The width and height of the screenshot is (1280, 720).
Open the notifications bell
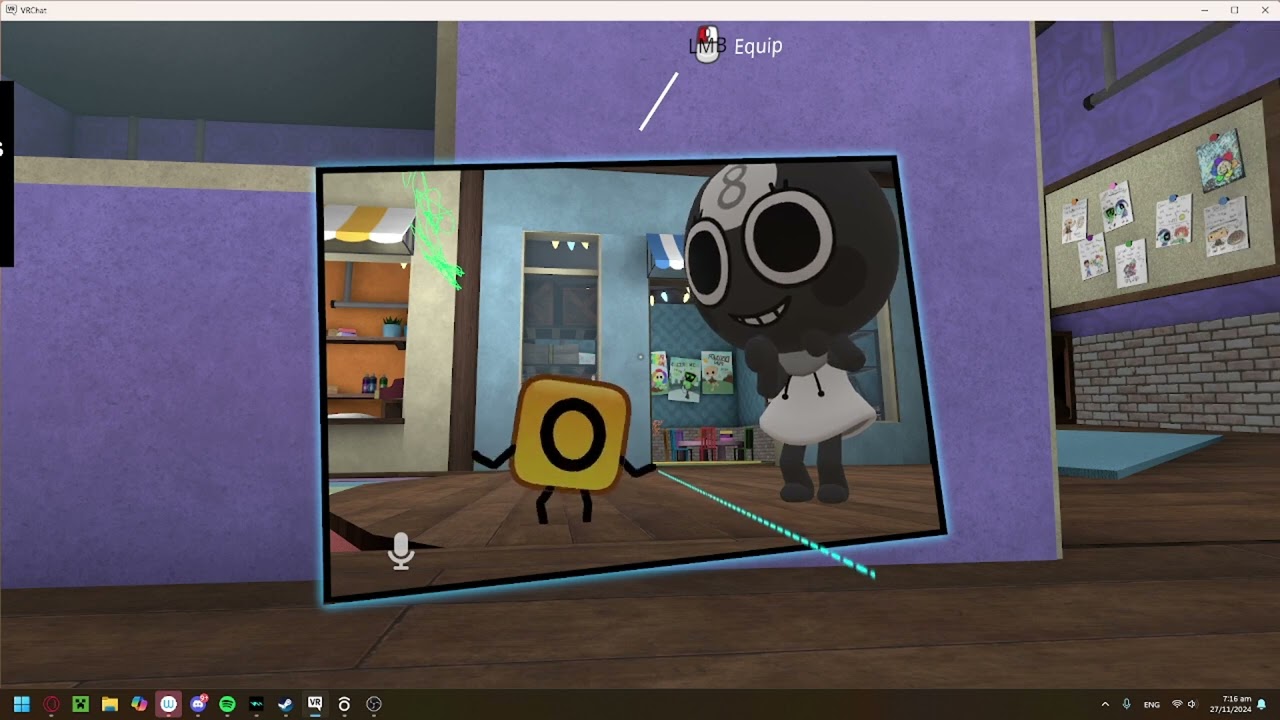pos(1262,704)
